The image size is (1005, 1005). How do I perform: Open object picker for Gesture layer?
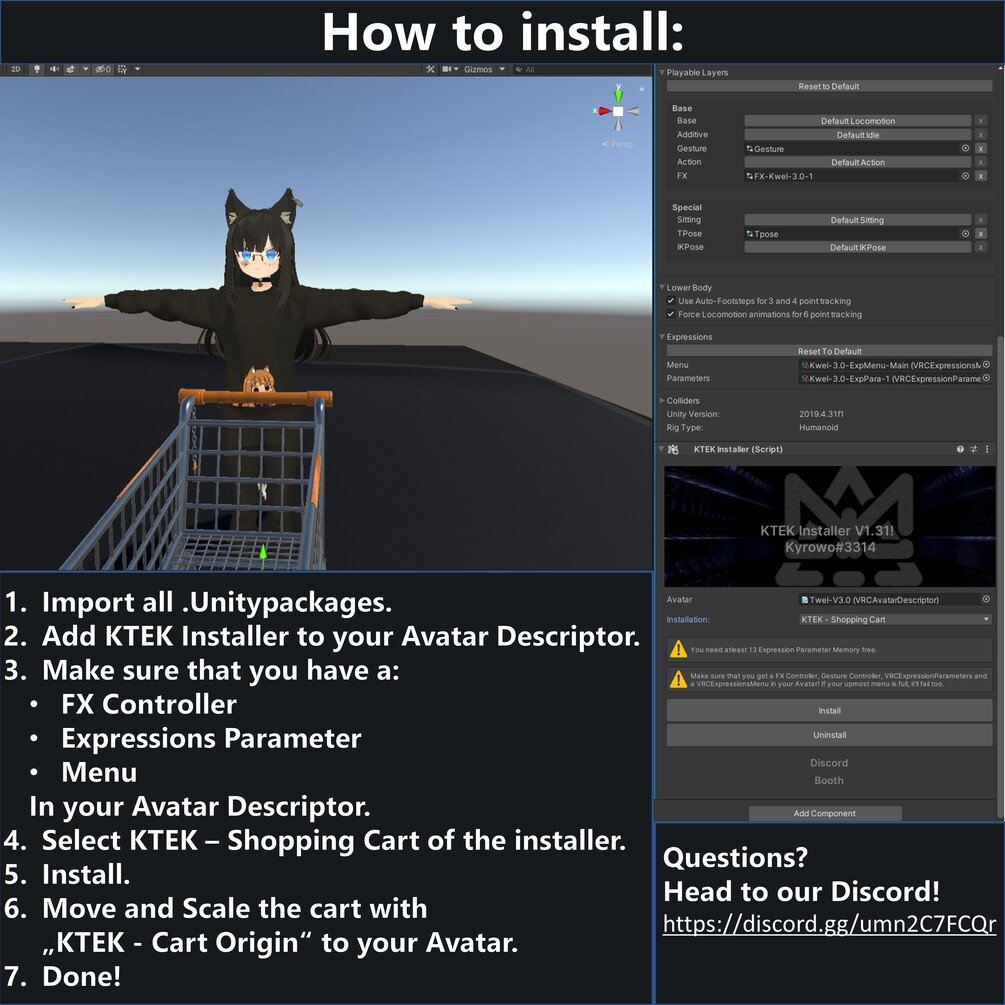965,148
